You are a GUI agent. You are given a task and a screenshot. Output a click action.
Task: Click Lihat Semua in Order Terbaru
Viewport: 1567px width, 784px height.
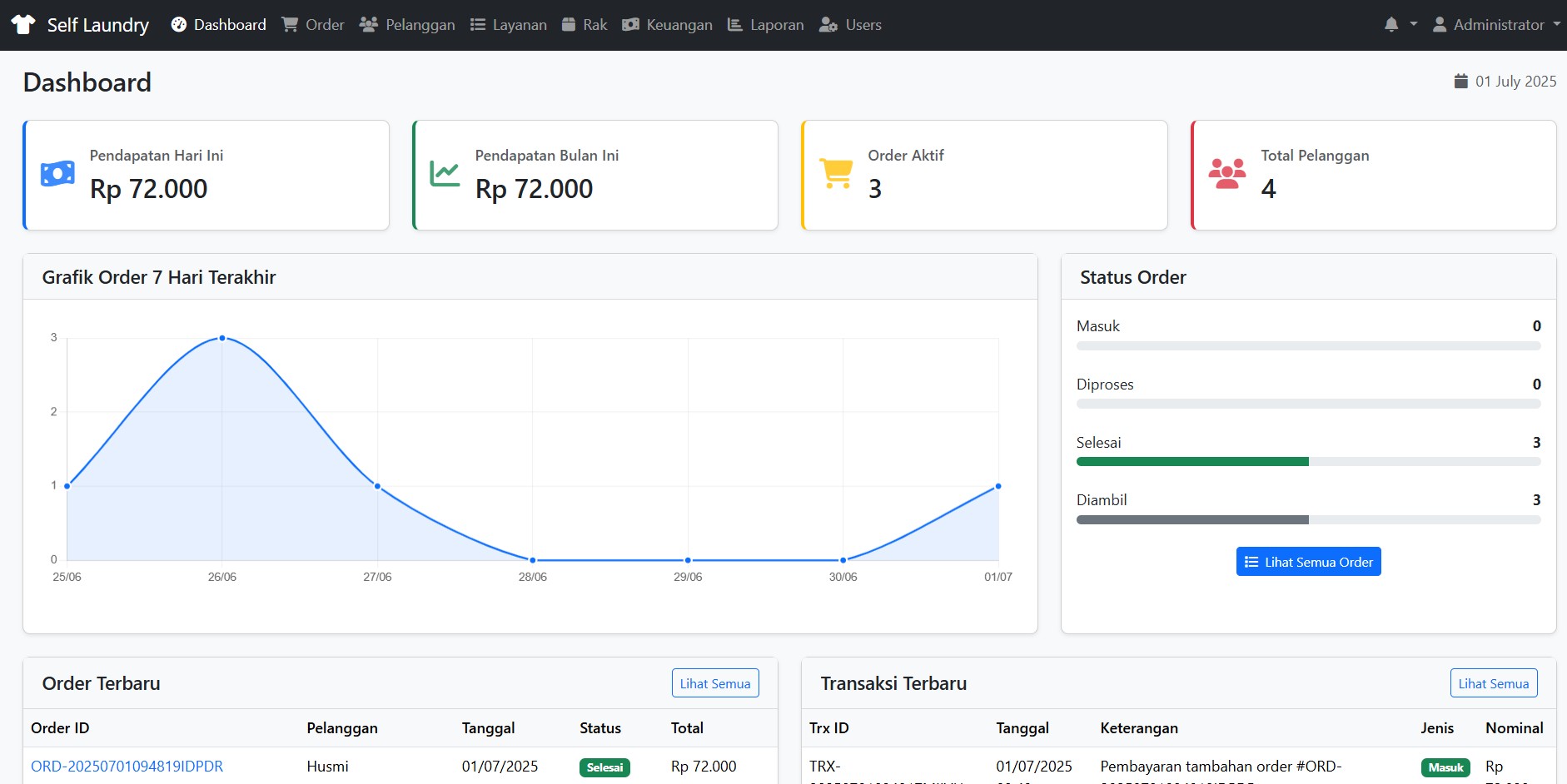coord(715,683)
